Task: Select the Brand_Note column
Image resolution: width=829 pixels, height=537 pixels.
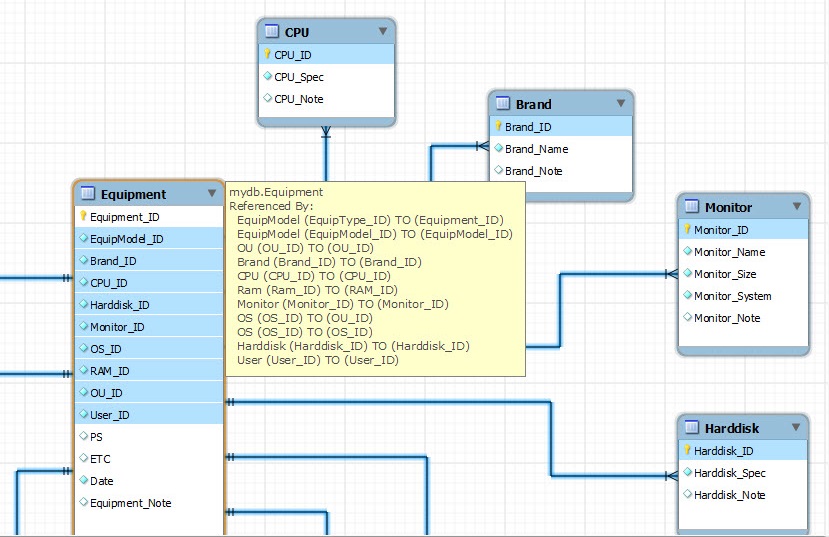Action: point(561,171)
